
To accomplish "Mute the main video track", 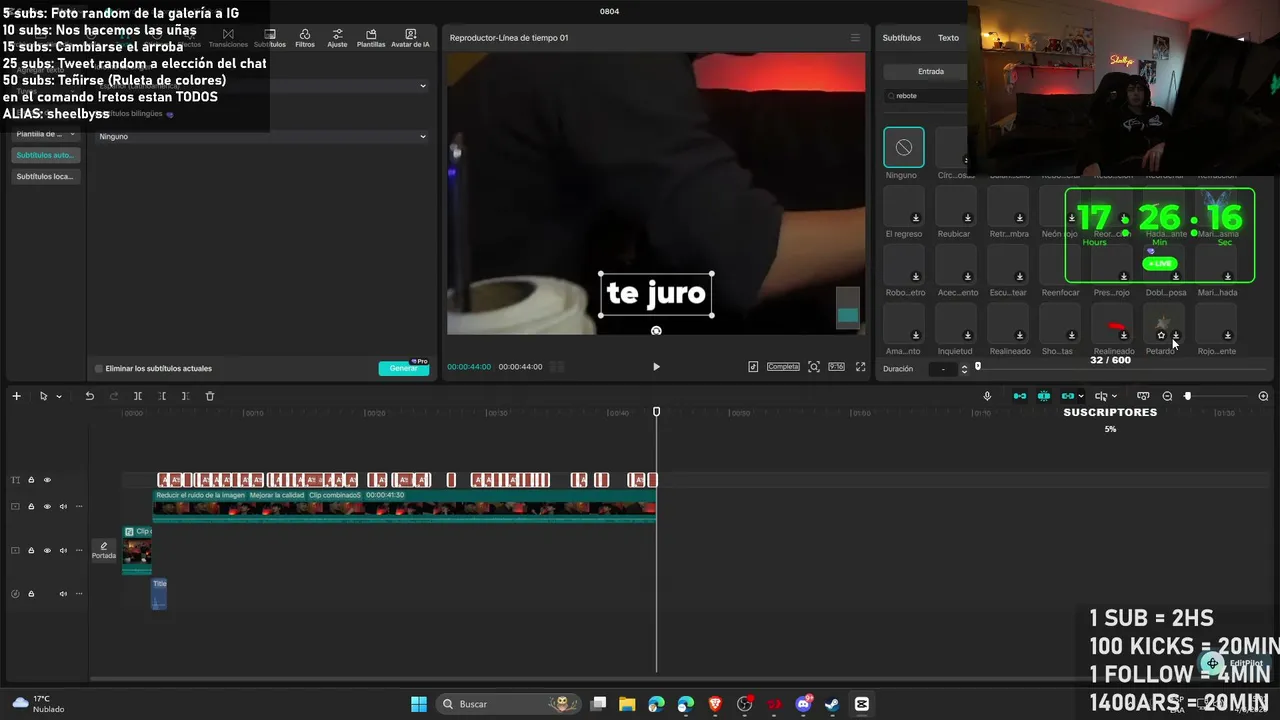I will click(x=63, y=507).
